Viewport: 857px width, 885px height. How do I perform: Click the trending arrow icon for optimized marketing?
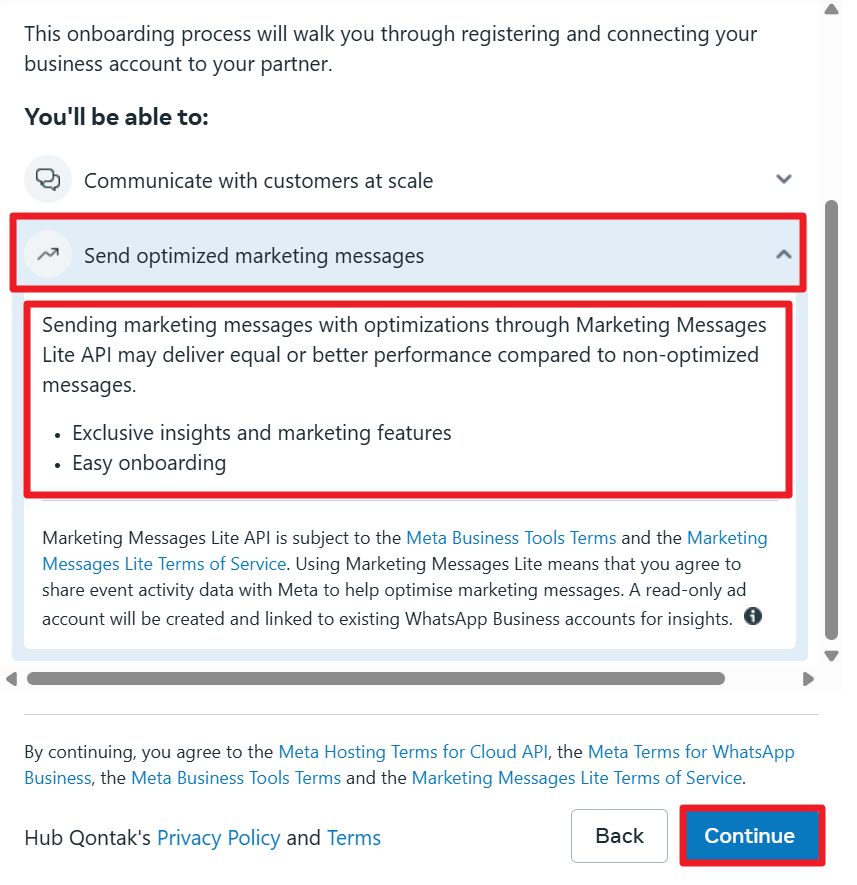(x=48, y=255)
